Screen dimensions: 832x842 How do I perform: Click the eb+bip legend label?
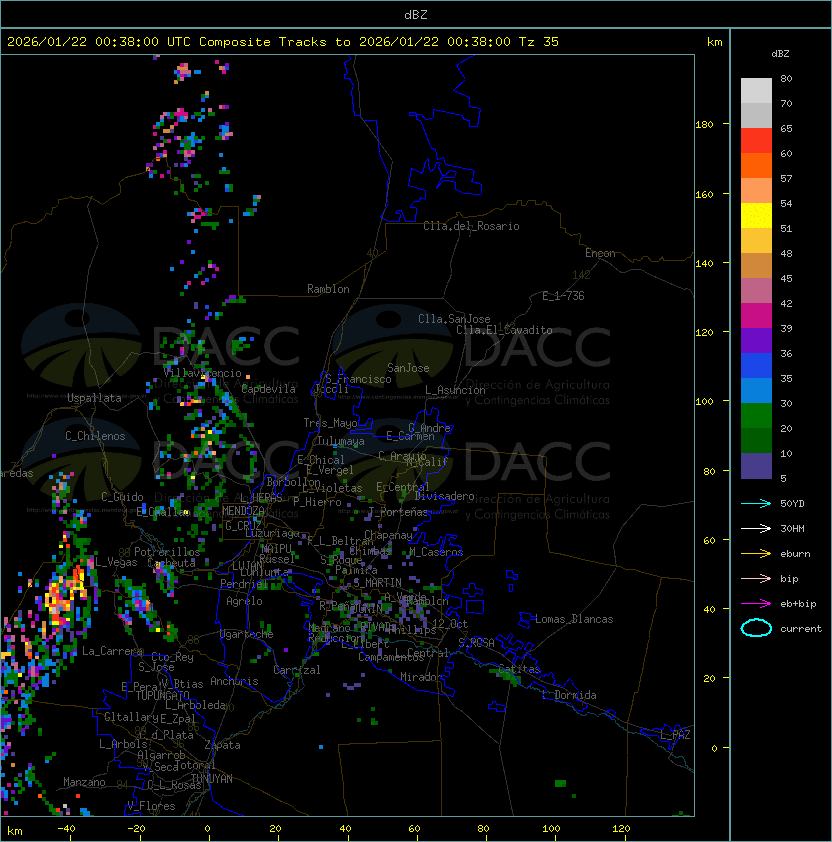coord(798,604)
